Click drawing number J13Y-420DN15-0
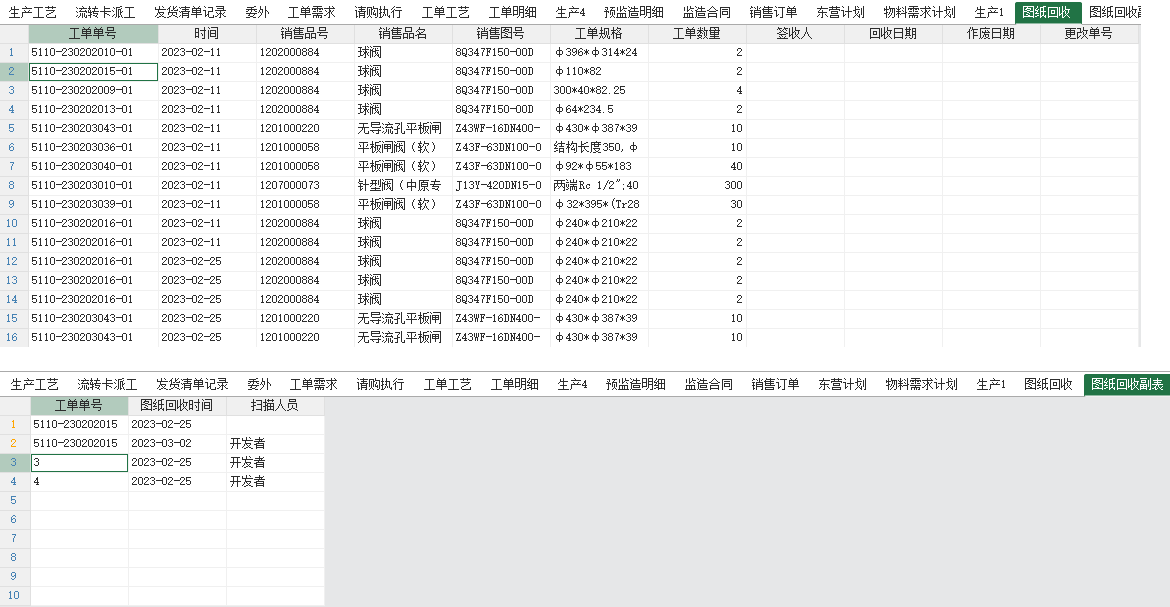The height and width of the screenshot is (607, 1170). point(501,185)
